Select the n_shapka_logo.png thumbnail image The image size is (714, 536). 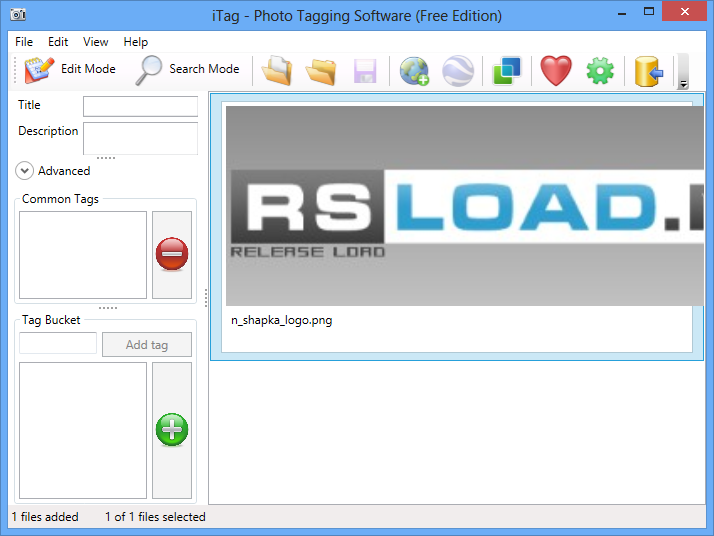[x=464, y=206]
